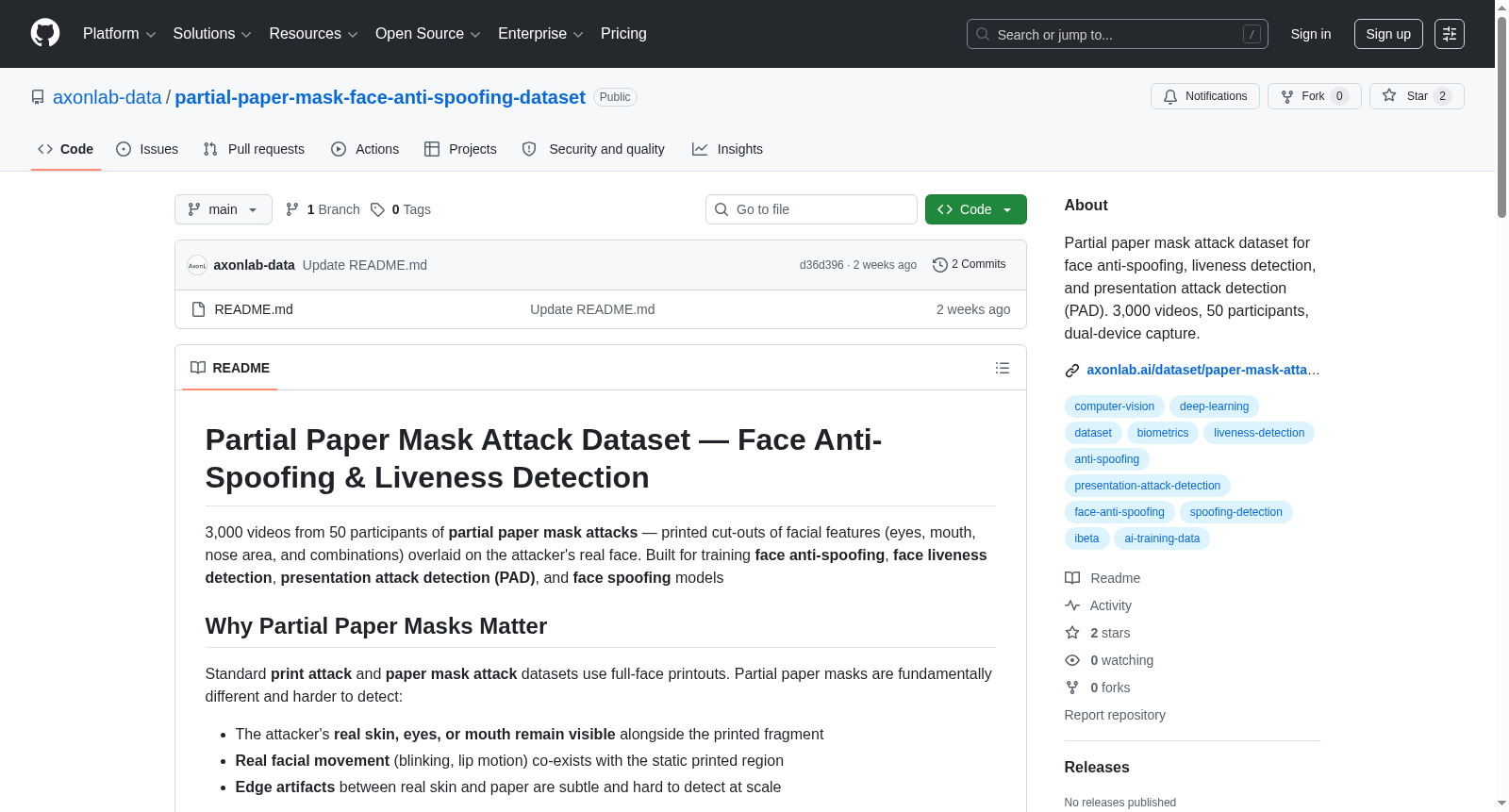Click the Sign up button
1509x812 pixels.
tap(1388, 34)
